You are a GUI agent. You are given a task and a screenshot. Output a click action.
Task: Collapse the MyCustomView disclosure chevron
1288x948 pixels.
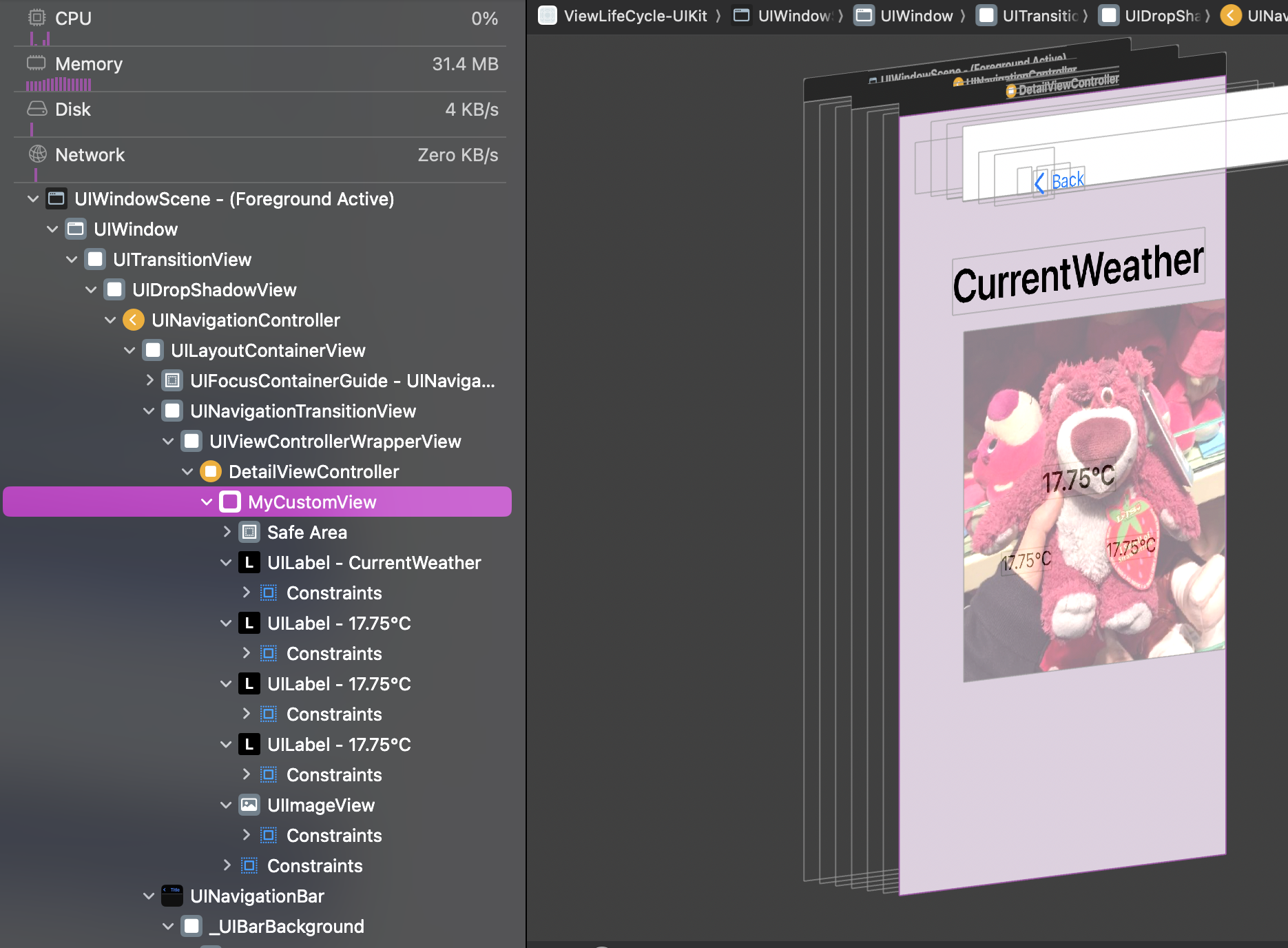pyautogui.click(x=207, y=502)
